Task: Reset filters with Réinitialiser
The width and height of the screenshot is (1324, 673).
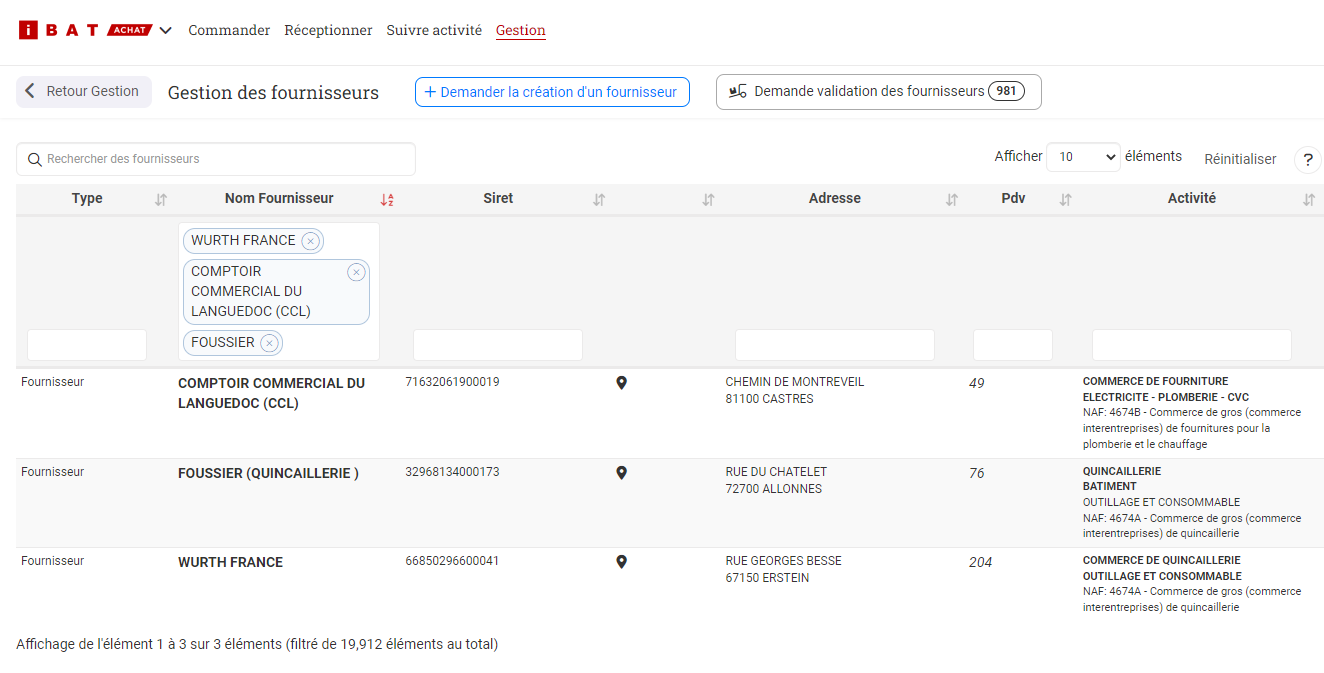Action: pyautogui.click(x=1240, y=159)
